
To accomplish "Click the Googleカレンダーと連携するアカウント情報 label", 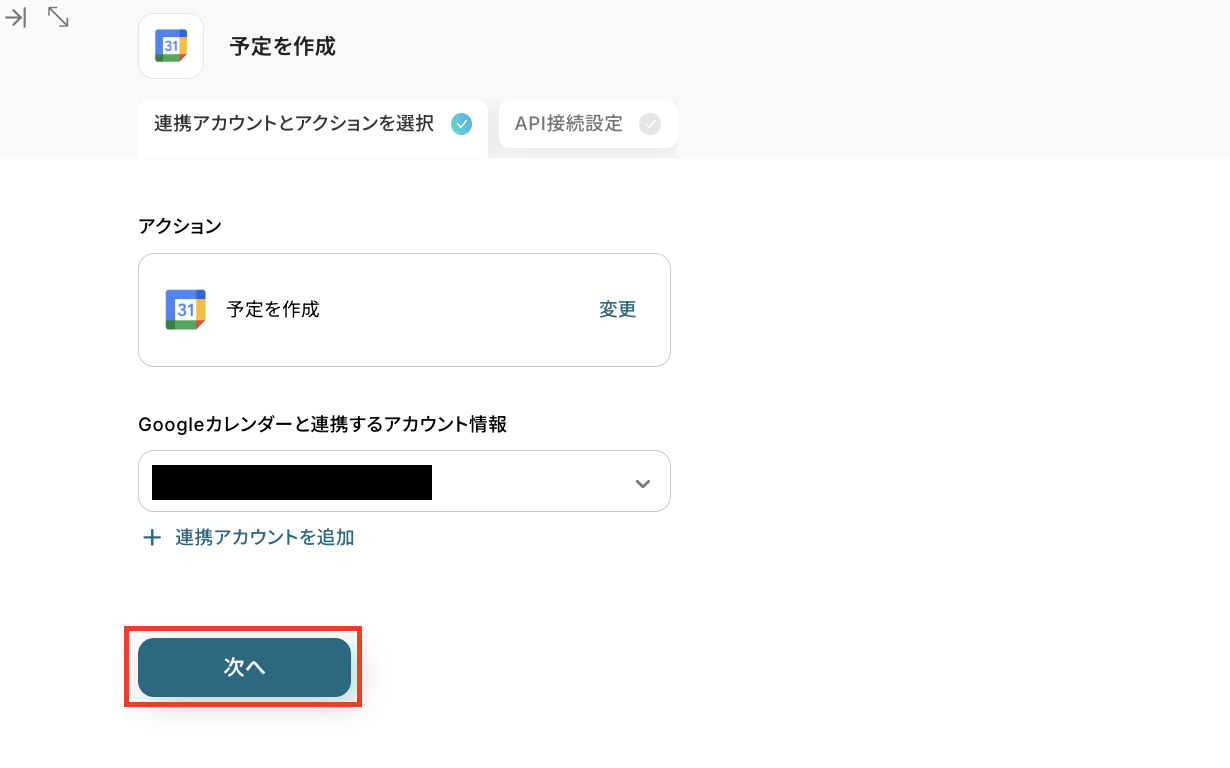I will point(322,425).
